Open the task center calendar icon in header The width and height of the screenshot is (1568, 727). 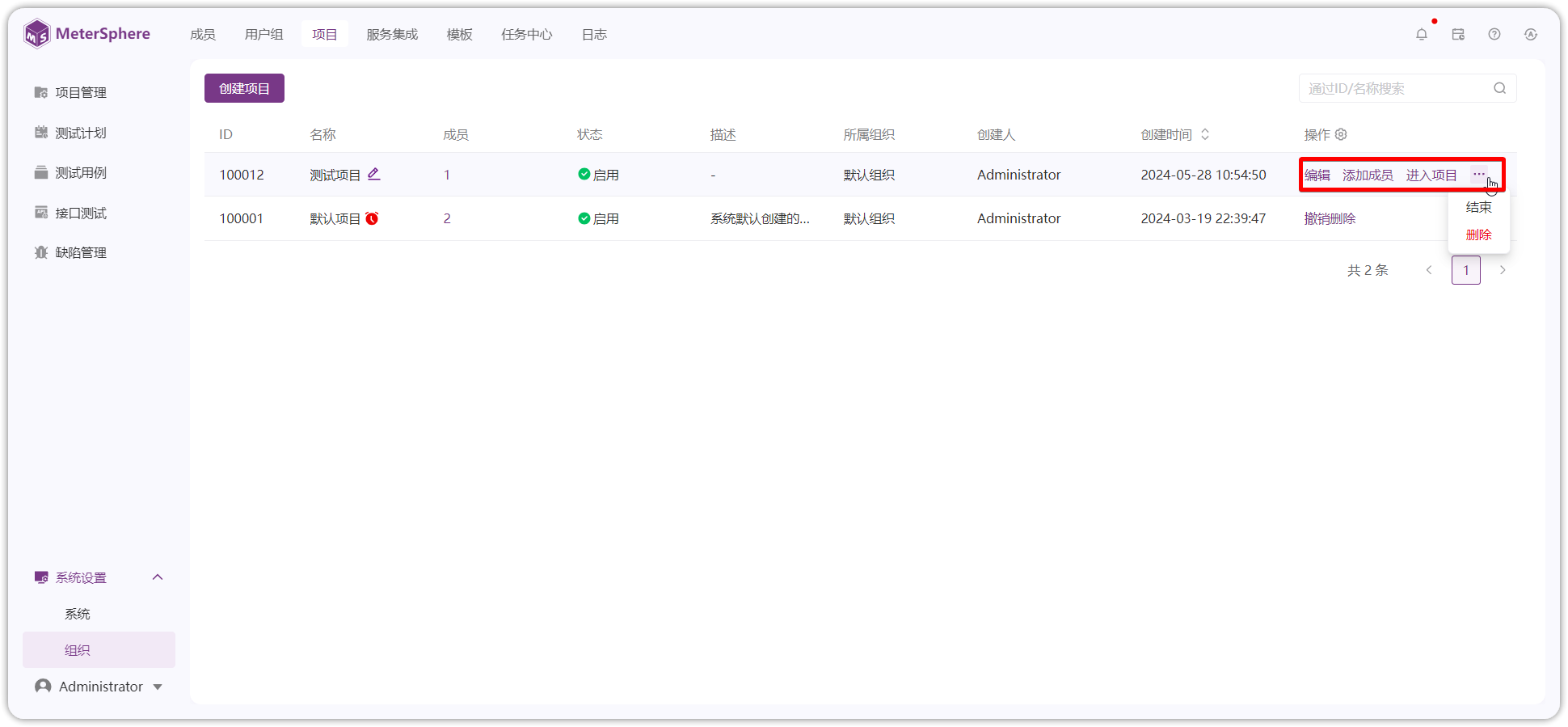point(1458,34)
